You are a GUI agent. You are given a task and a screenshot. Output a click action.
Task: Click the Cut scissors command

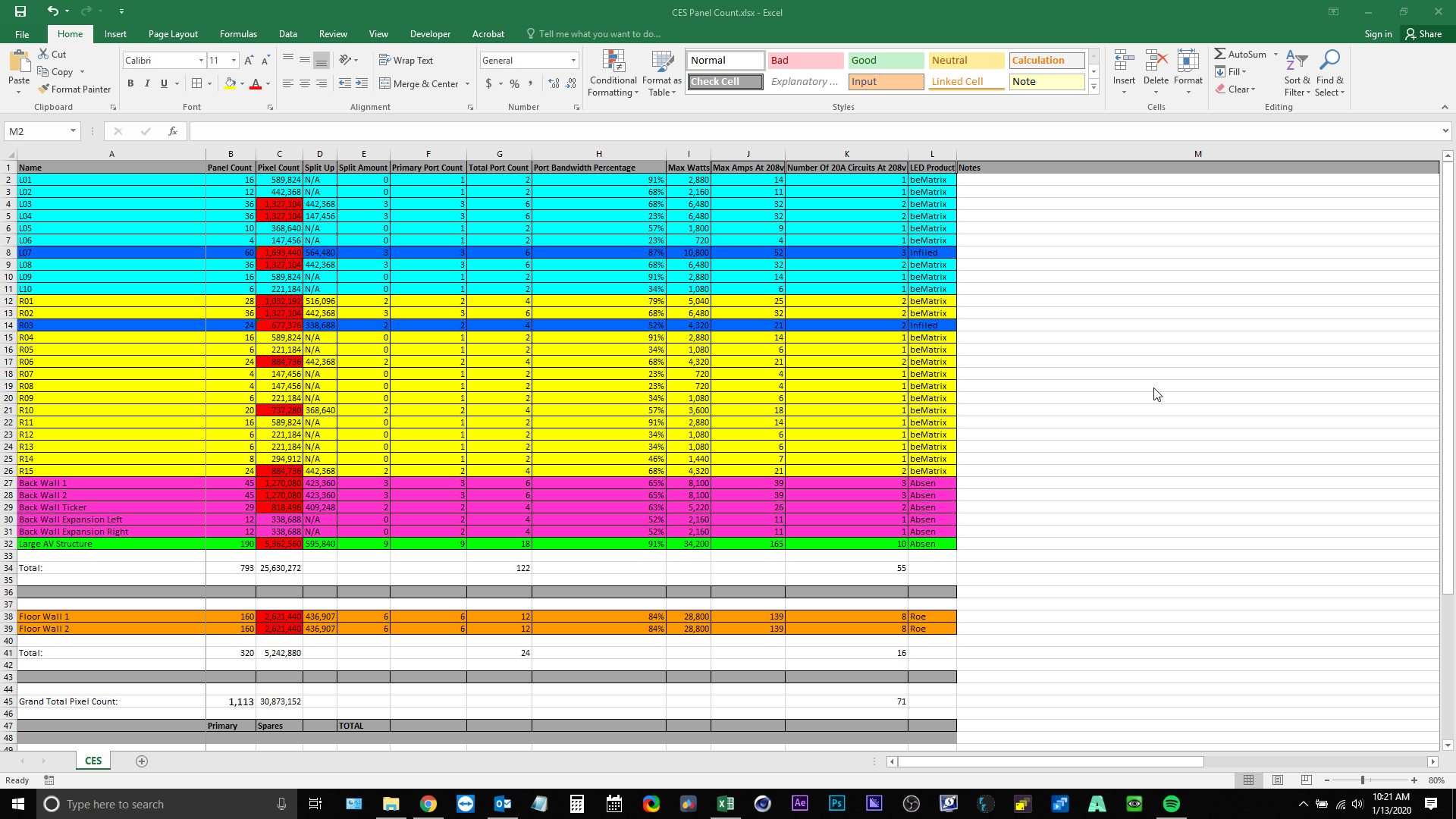pyautogui.click(x=52, y=54)
